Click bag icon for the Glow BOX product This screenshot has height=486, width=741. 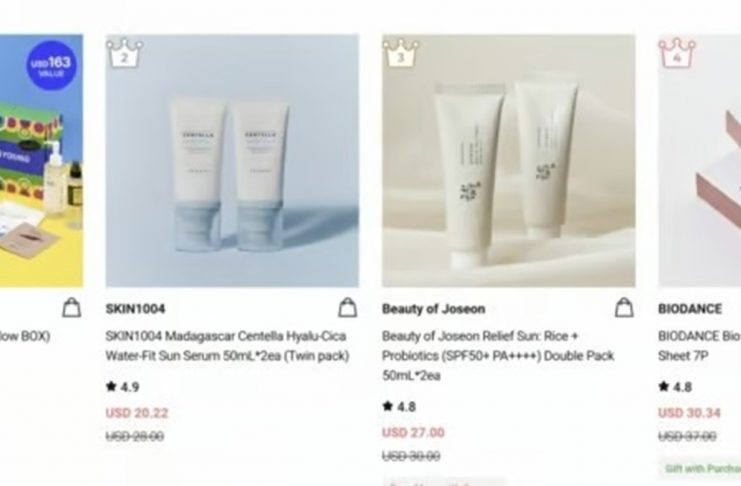click(71, 308)
